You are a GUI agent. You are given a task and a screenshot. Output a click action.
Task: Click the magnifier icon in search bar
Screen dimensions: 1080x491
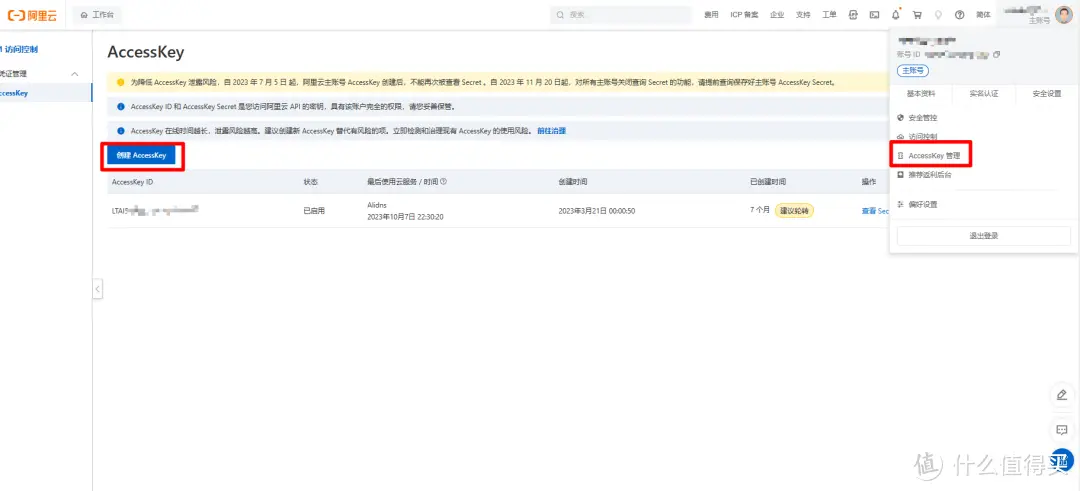561,14
